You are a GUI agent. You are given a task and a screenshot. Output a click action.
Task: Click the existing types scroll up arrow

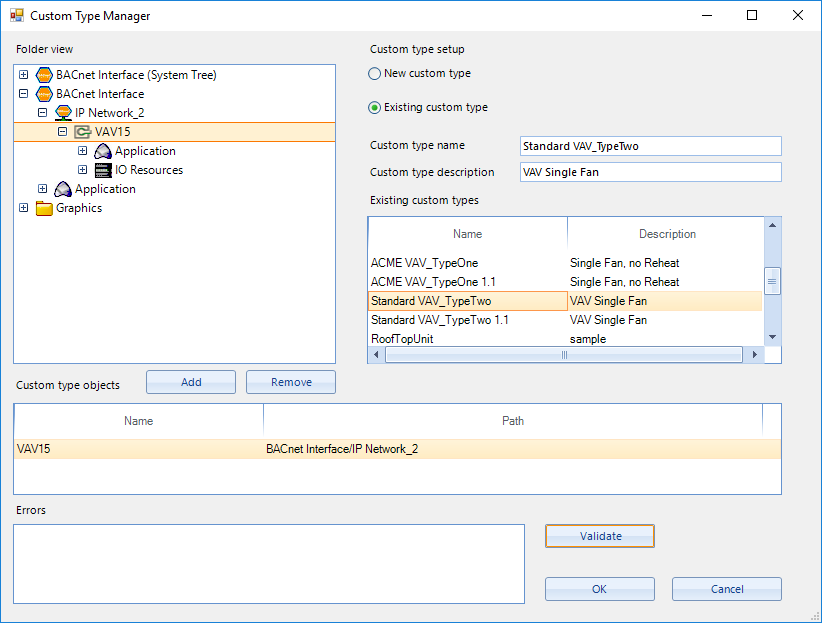pos(772,225)
